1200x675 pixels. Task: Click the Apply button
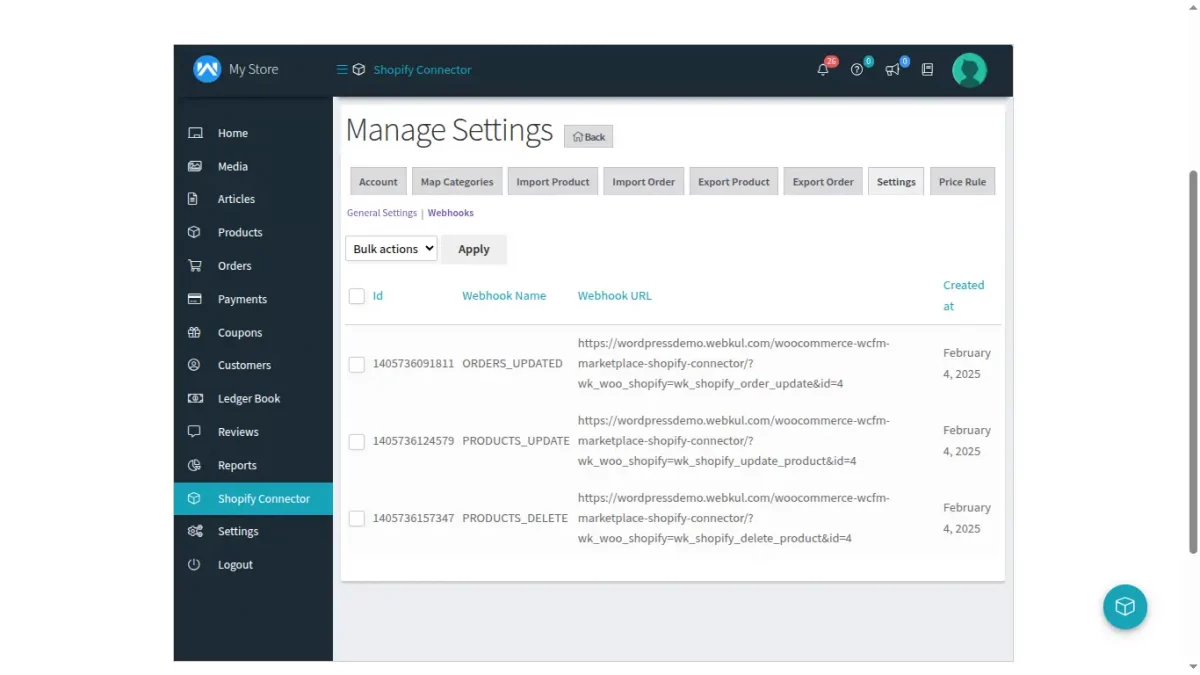pos(473,248)
